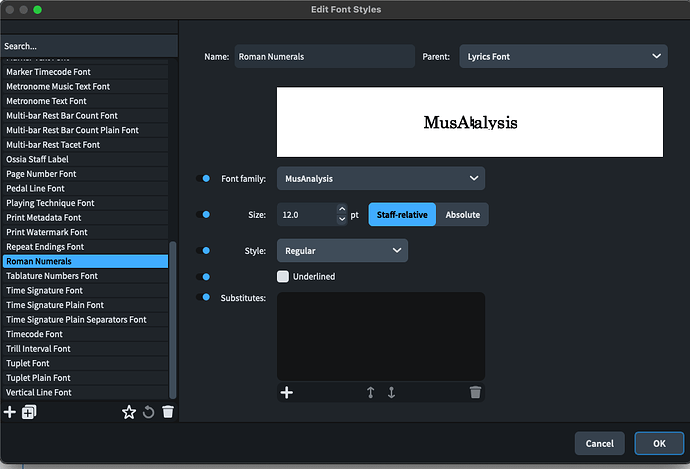690x469 pixels.
Task: Move substitute font down
Action: 391,392
